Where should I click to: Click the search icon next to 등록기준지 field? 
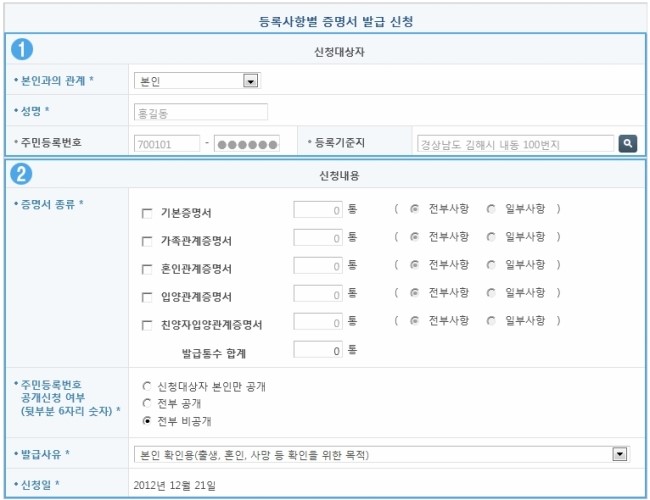click(x=627, y=143)
